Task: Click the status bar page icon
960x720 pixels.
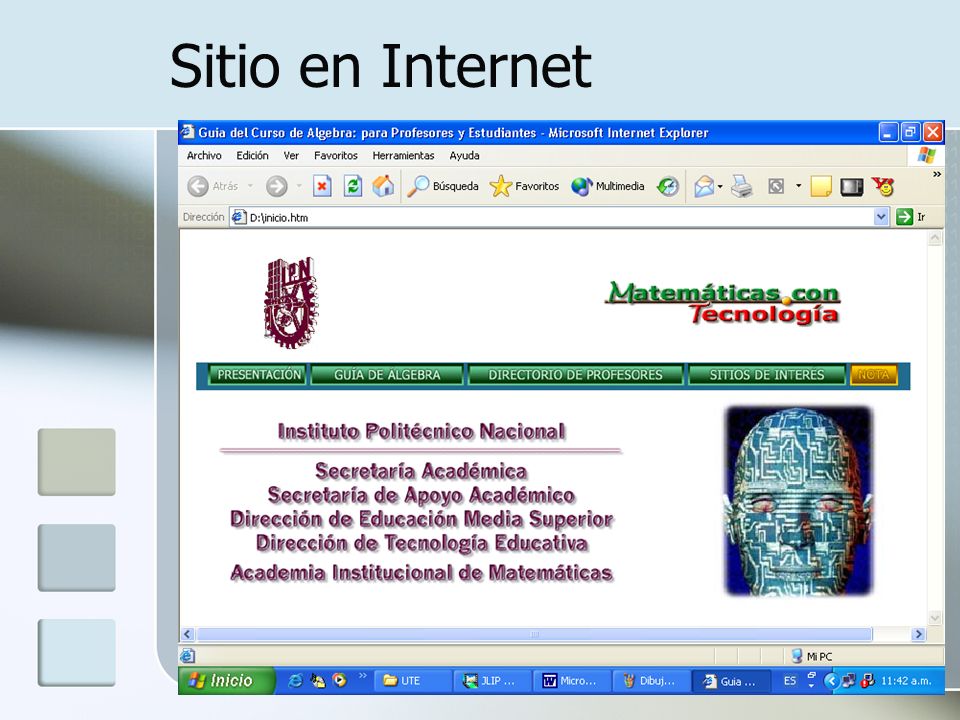Action: click(x=187, y=656)
